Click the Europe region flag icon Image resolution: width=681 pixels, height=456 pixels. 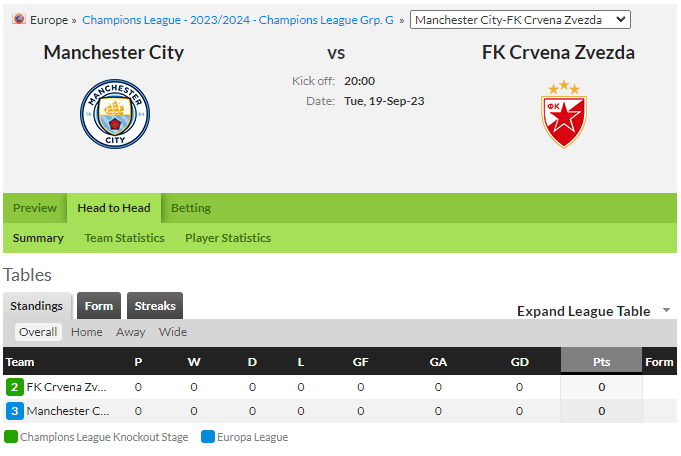19,19
